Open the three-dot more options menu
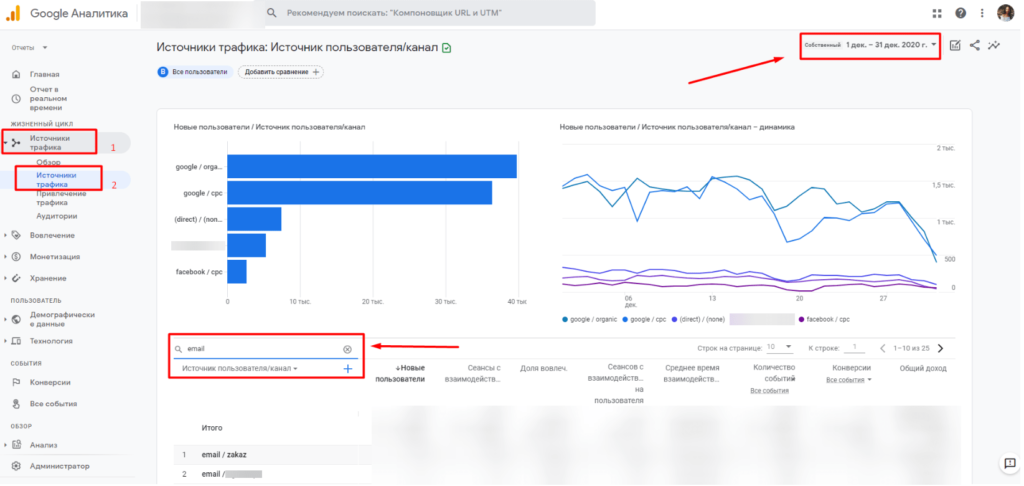The image size is (1024, 486). click(982, 13)
